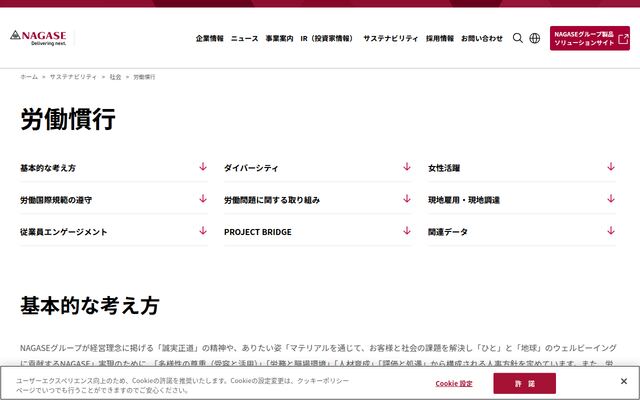Click the NAGASE logo
640x400 pixels.
pyautogui.click(x=38, y=38)
